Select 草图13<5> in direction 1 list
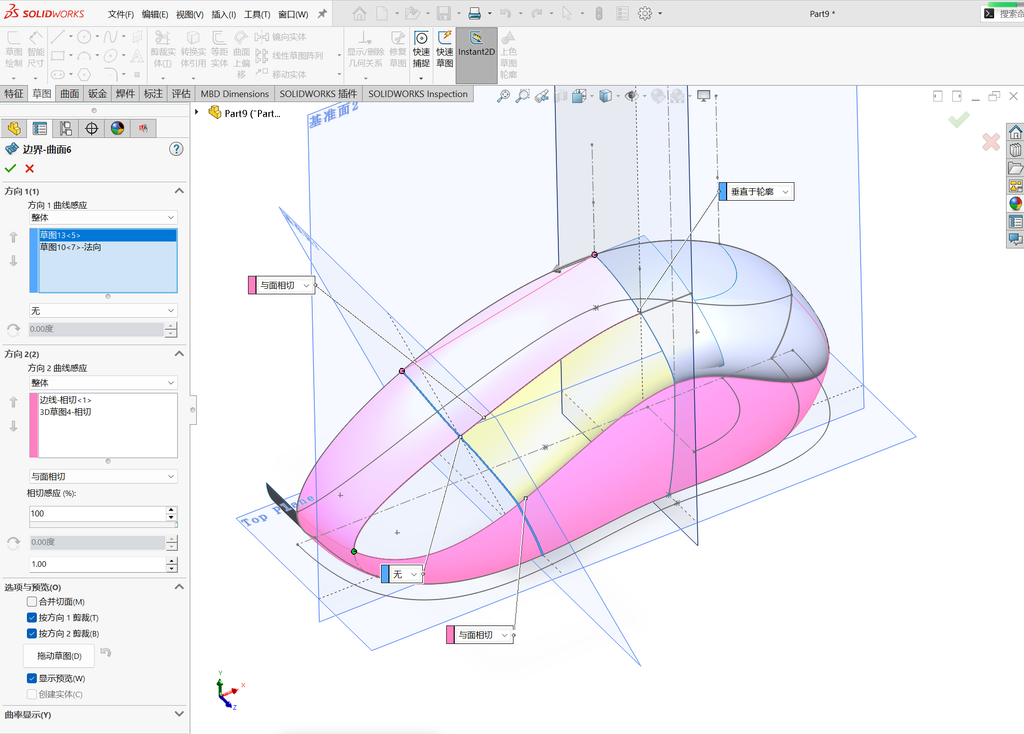The height and width of the screenshot is (734, 1024). (108, 235)
